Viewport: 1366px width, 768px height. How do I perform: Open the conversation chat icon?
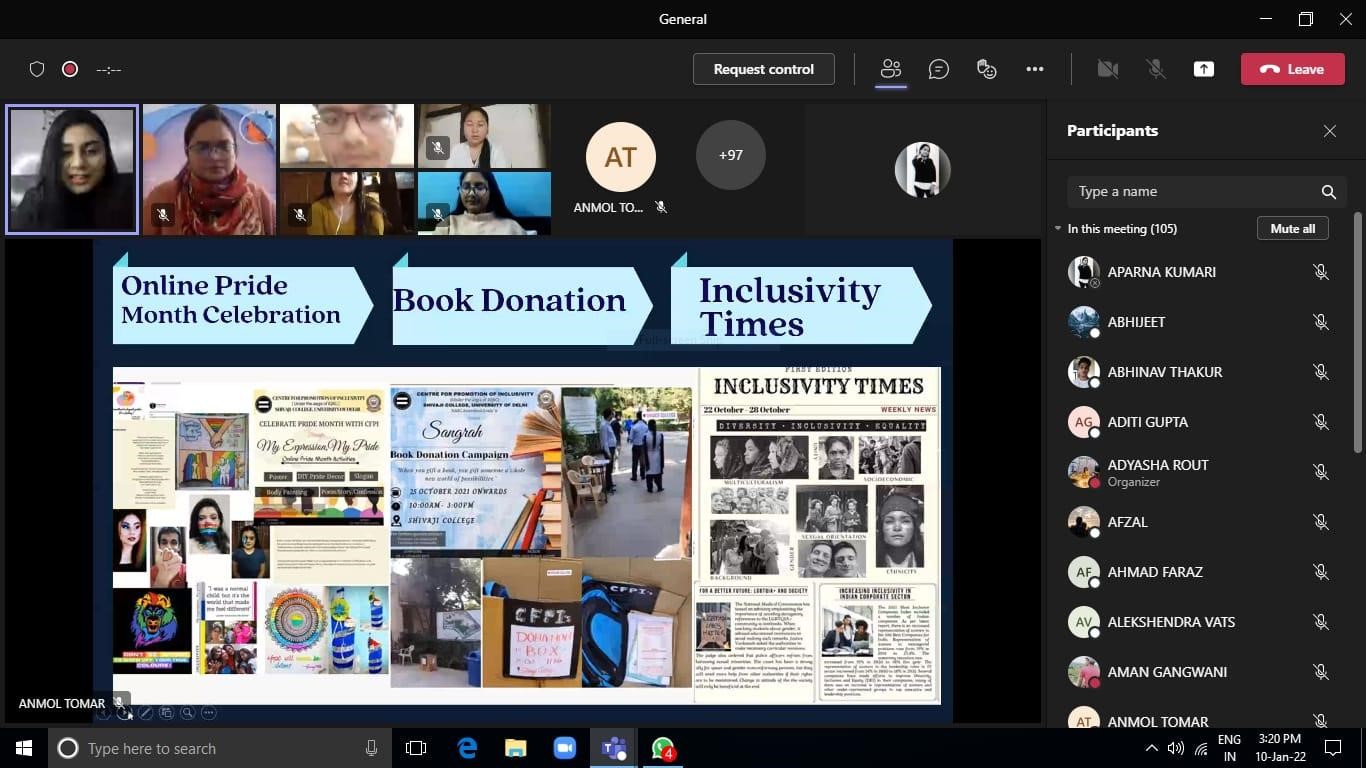938,69
